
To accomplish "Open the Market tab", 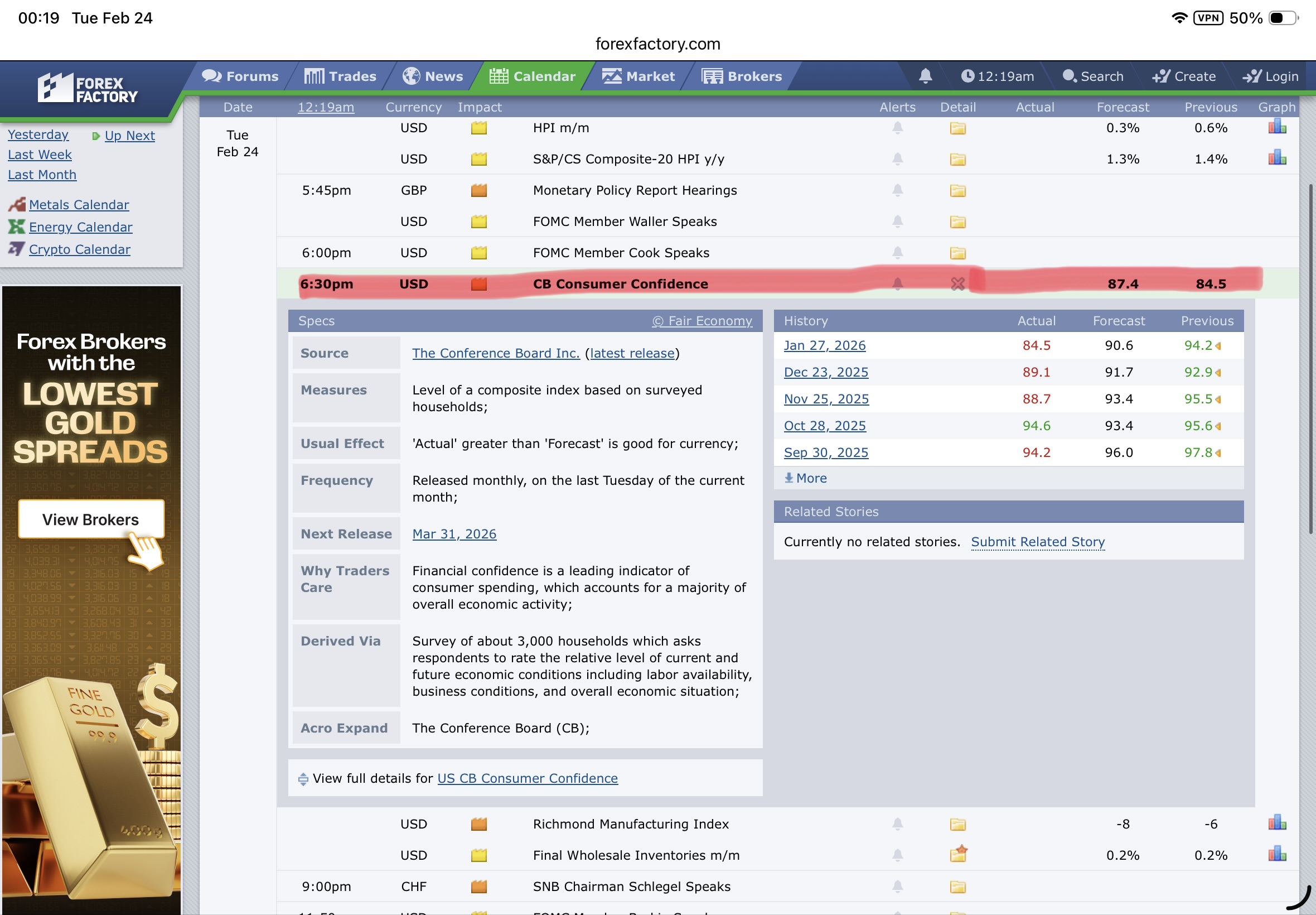I will pyautogui.click(x=638, y=76).
